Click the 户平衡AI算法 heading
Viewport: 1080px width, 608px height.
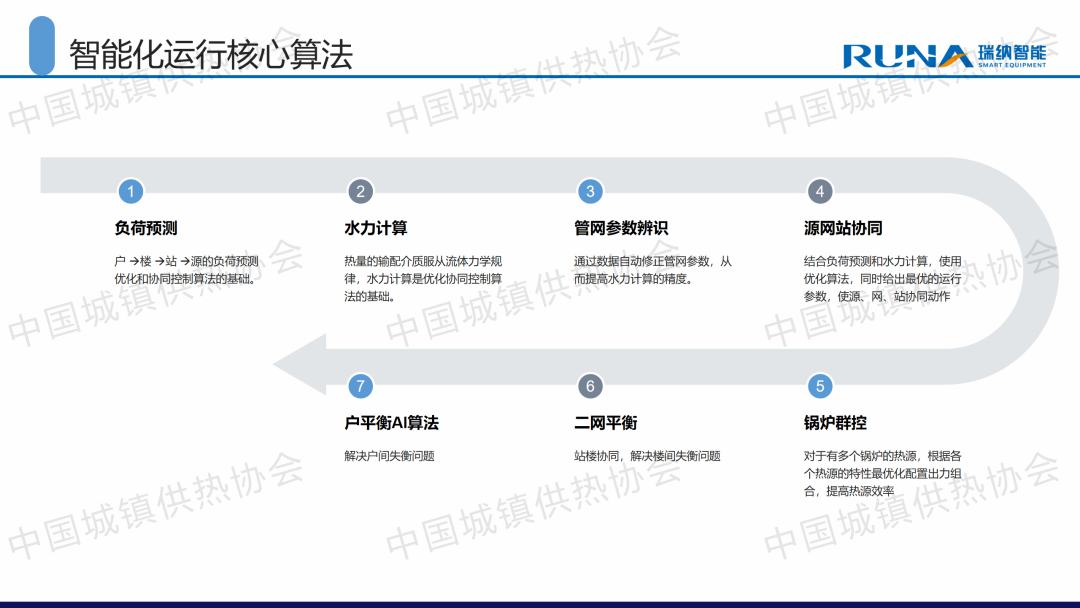click(391, 423)
